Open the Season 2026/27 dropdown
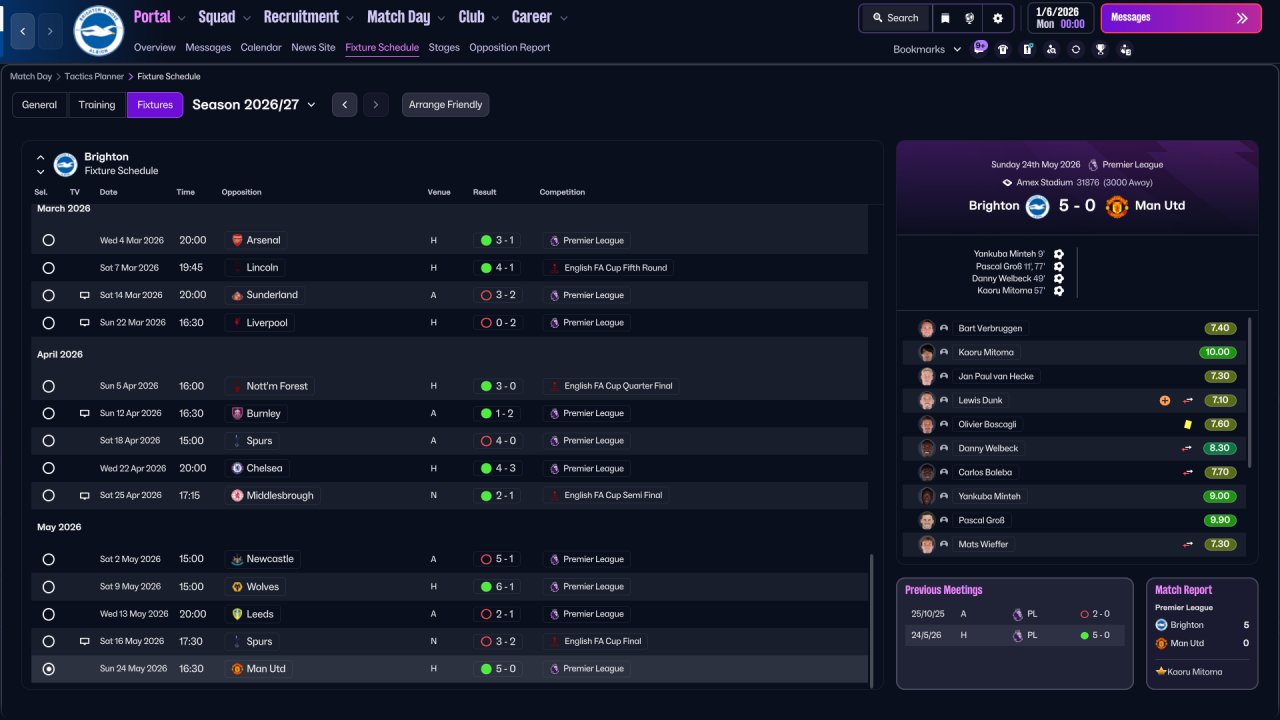The height and width of the screenshot is (720, 1280). coord(254,105)
